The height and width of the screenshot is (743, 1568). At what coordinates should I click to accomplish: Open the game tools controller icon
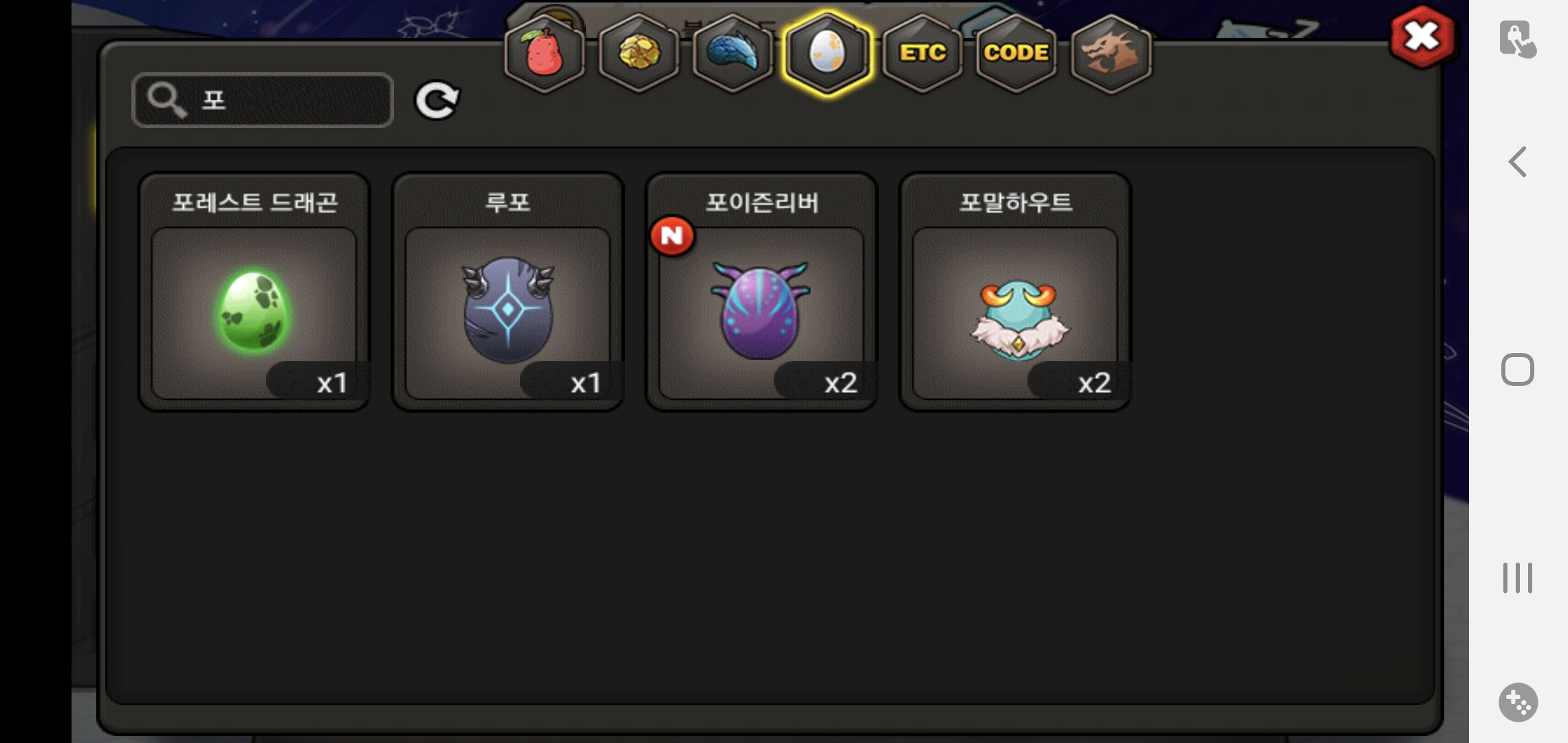(x=1518, y=702)
